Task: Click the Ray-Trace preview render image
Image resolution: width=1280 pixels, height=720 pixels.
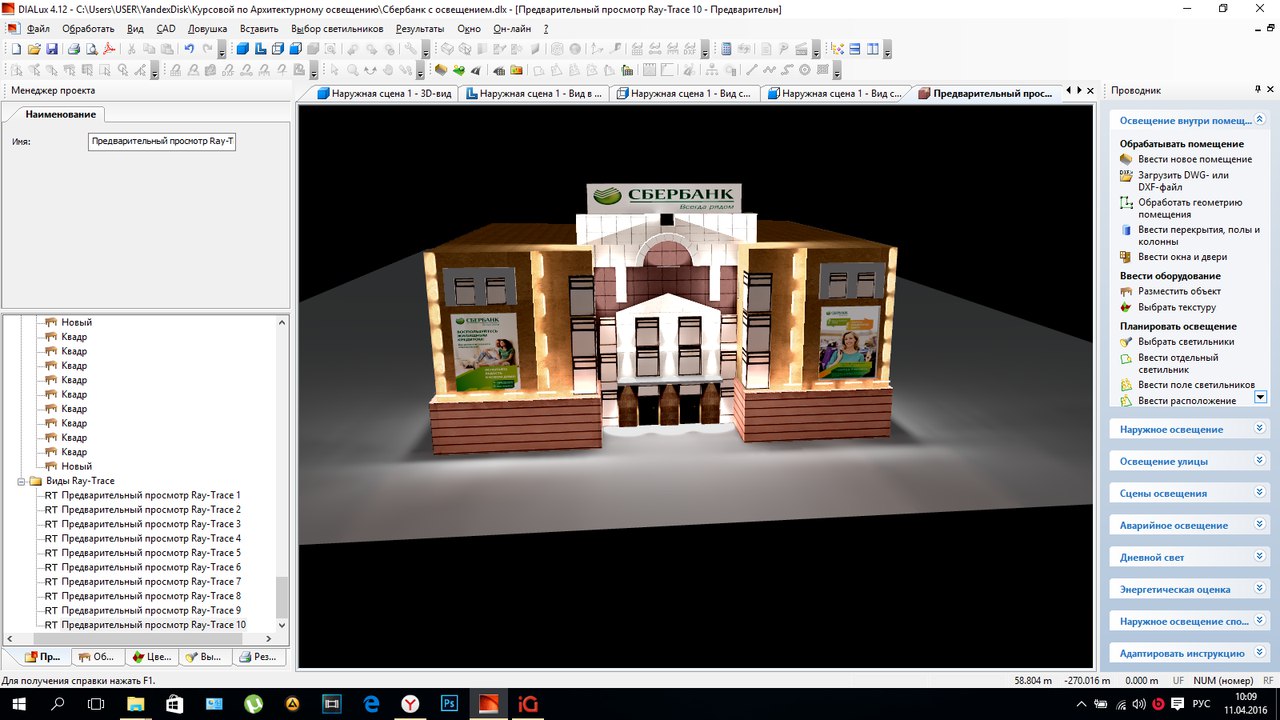Action: (x=696, y=385)
